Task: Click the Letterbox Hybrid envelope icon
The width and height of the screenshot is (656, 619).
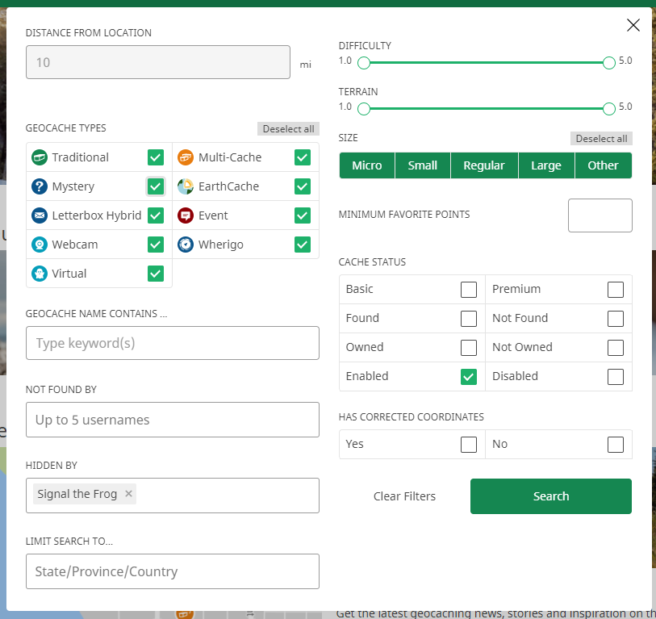Action: pyautogui.click(x=39, y=215)
